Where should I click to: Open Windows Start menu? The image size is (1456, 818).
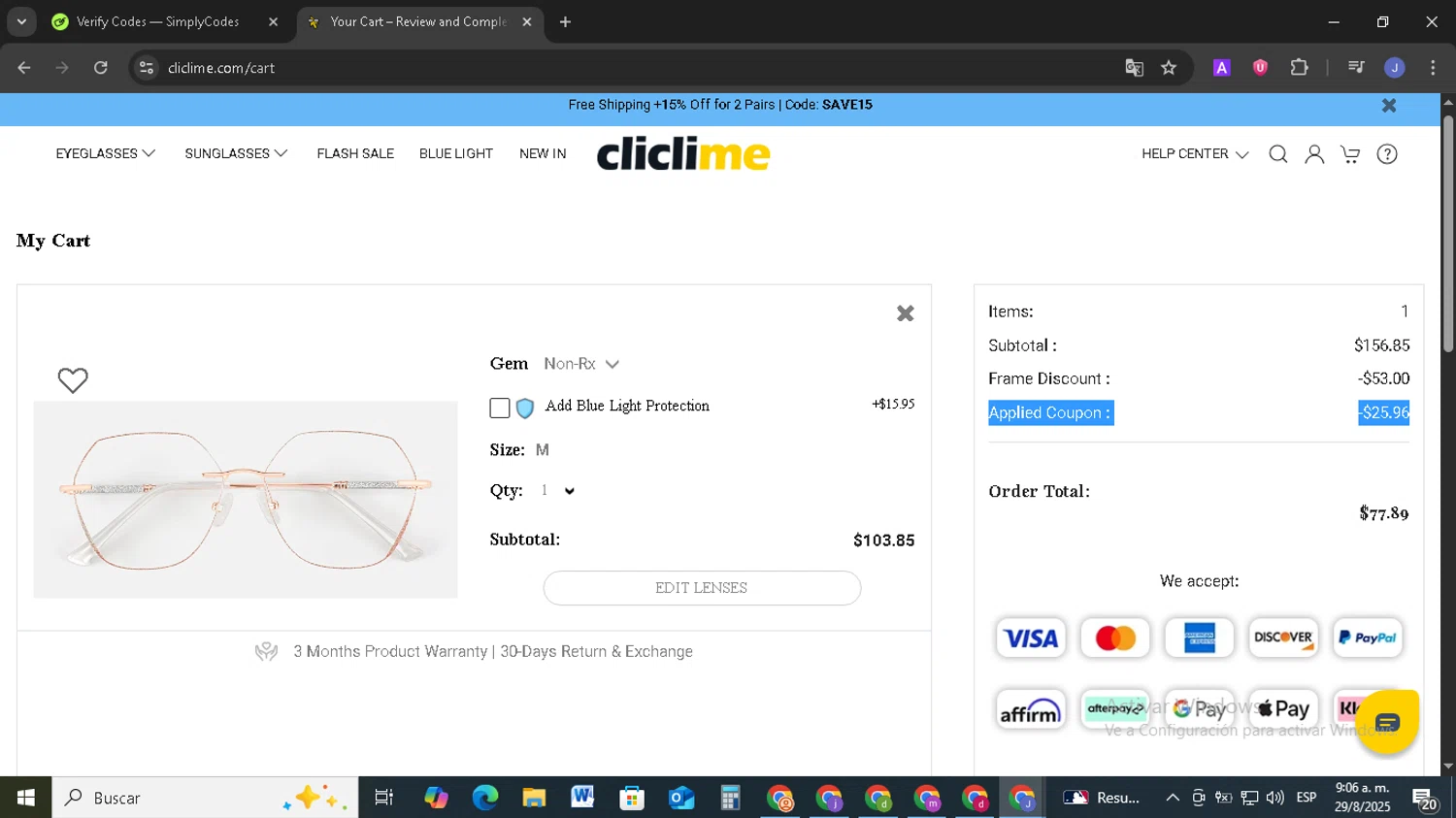click(x=25, y=798)
